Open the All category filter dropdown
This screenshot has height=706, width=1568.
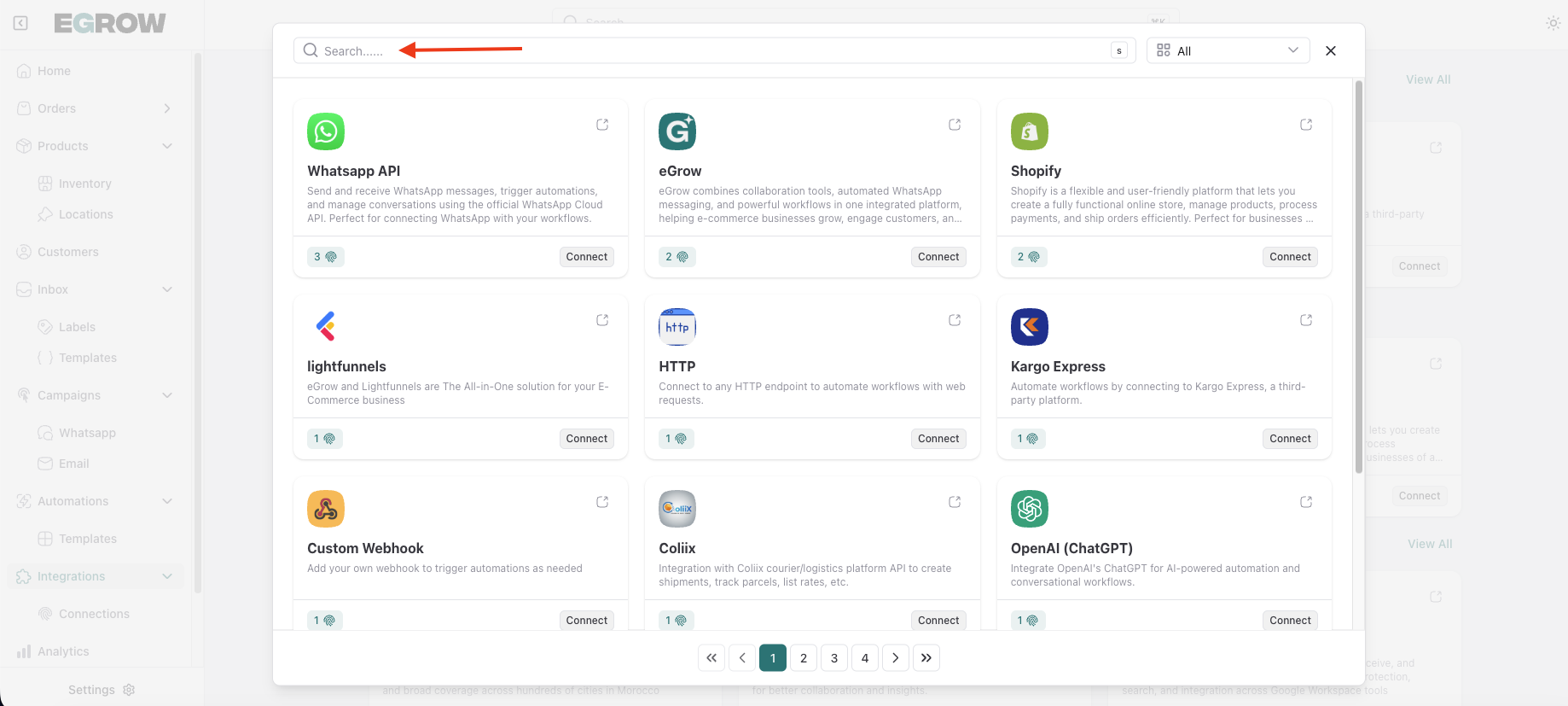click(x=1228, y=50)
